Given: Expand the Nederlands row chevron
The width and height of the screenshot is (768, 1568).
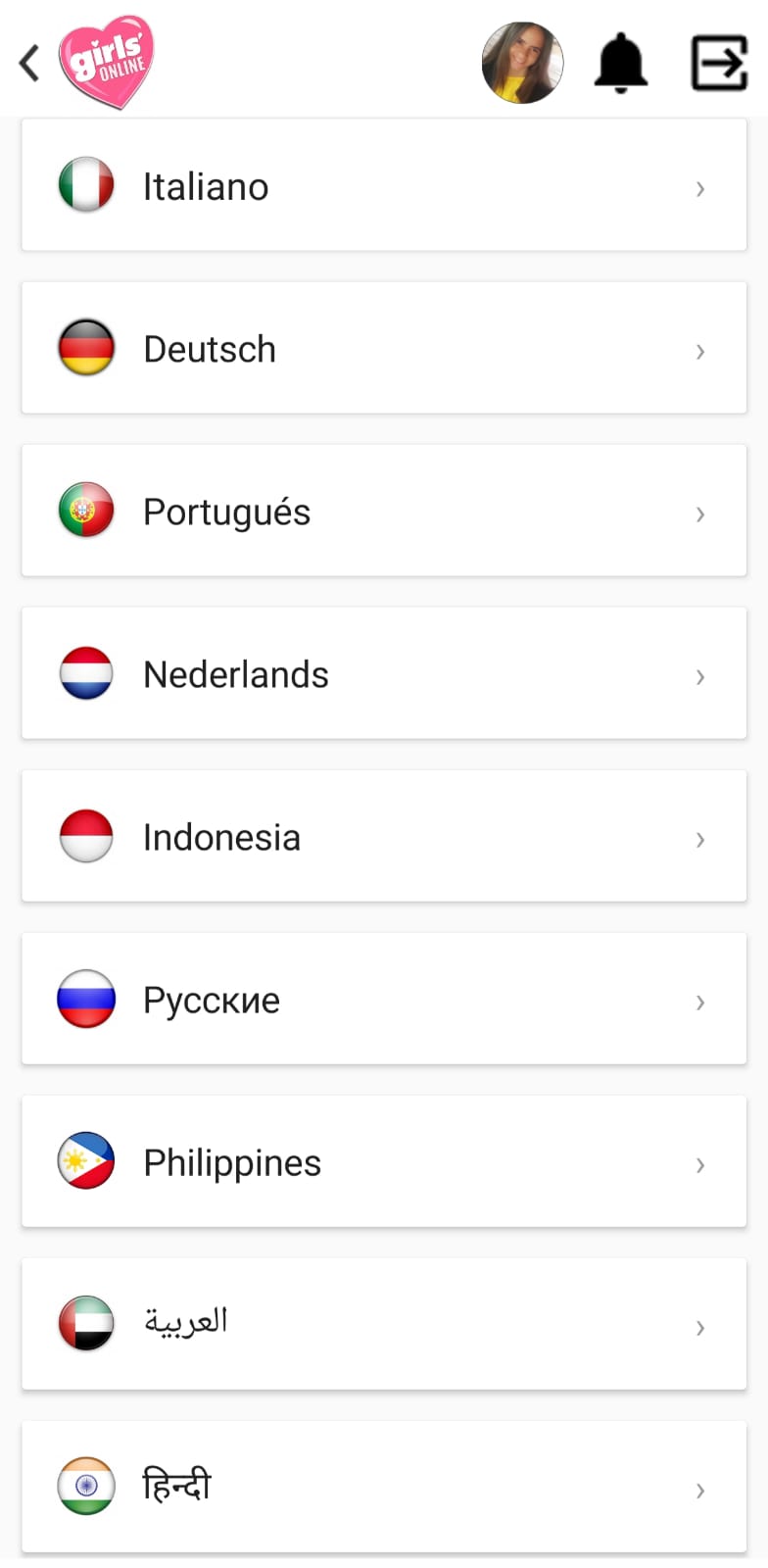Looking at the screenshot, I should 699,676.
